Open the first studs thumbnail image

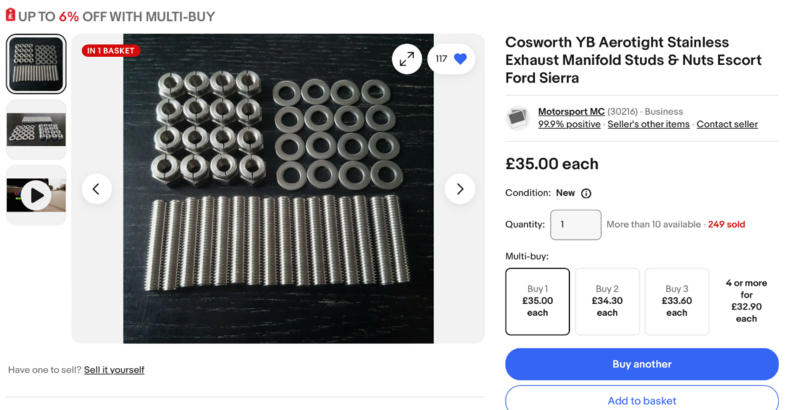[36, 65]
